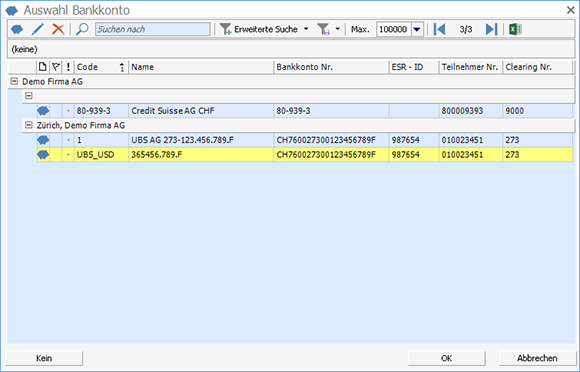Viewport: 580px width, 372px height.
Task: Click the document icon column header
Action: click(43, 67)
